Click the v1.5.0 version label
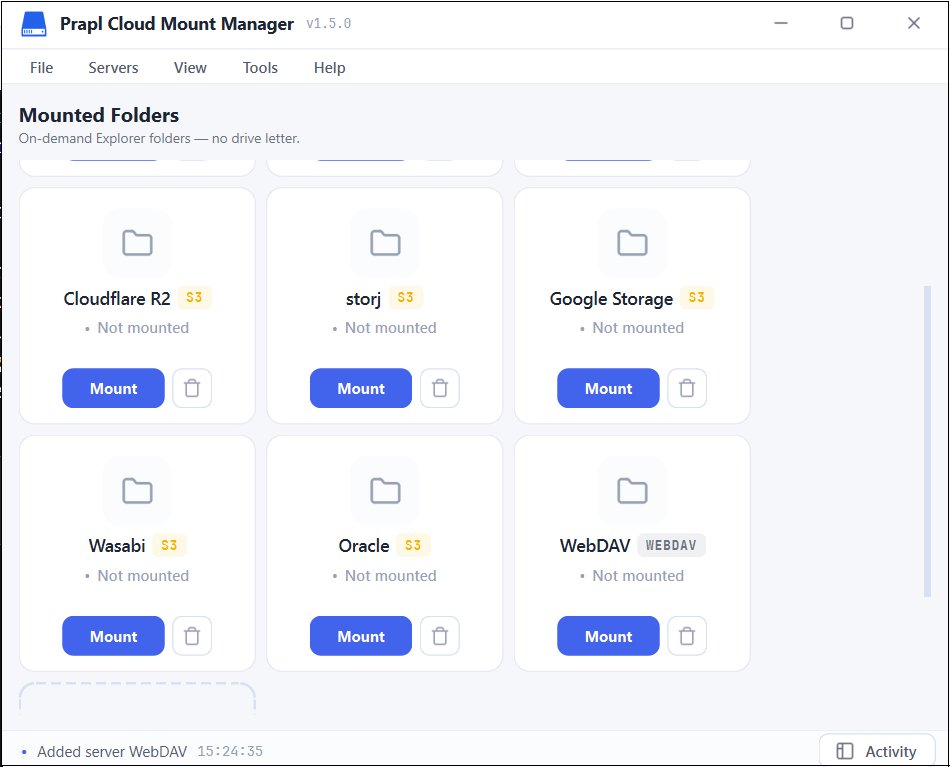Viewport: 950px width, 767px height. point(328,24)
